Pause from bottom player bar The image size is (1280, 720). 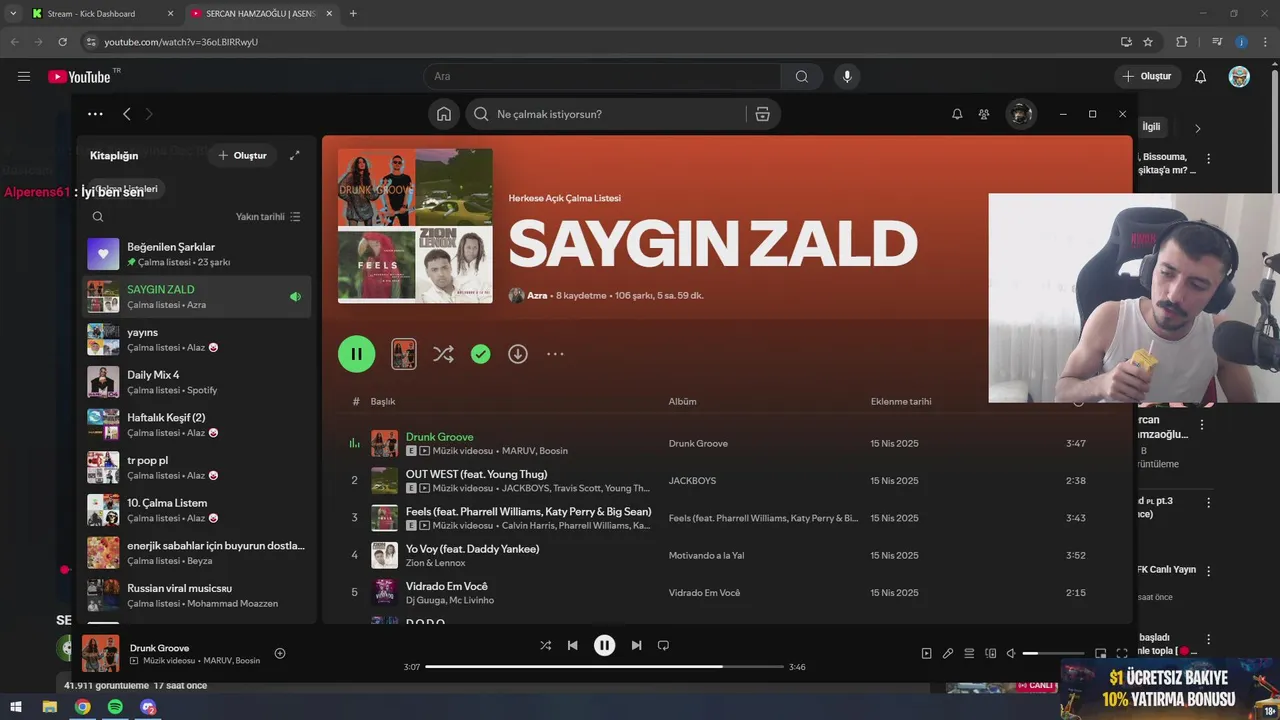click(x=604, y=645)
